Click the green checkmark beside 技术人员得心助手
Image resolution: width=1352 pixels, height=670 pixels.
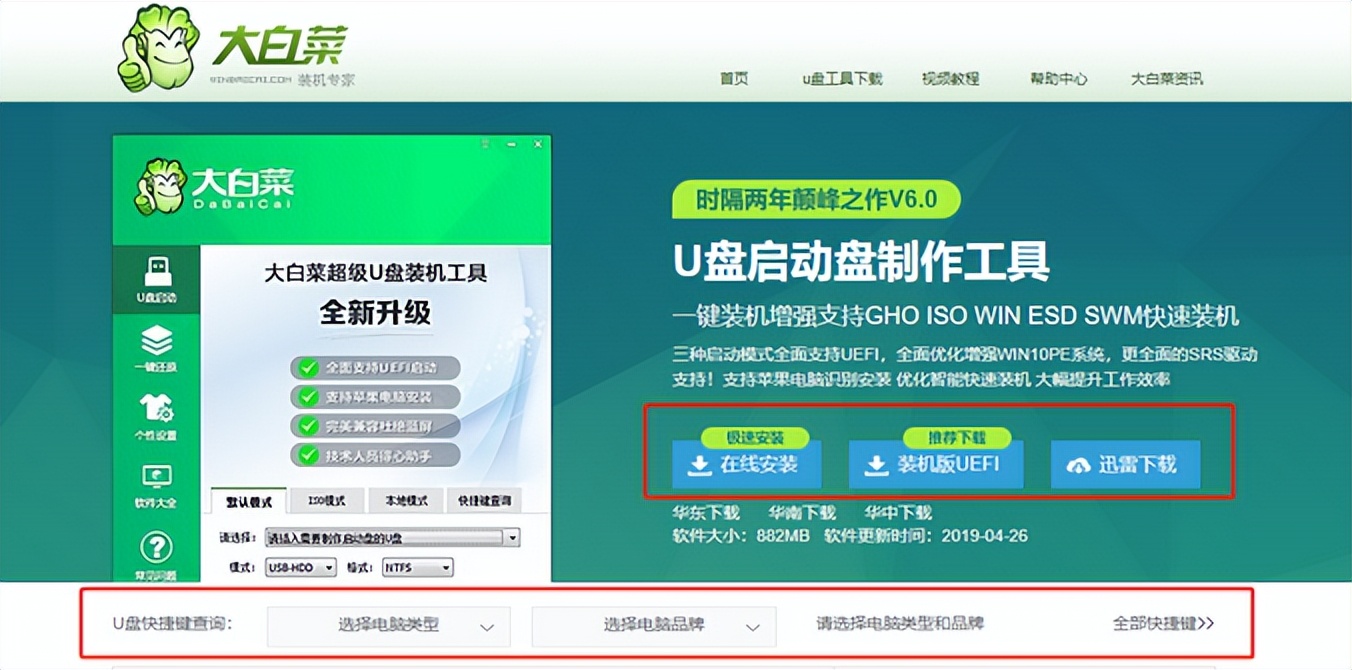(308, 454)
